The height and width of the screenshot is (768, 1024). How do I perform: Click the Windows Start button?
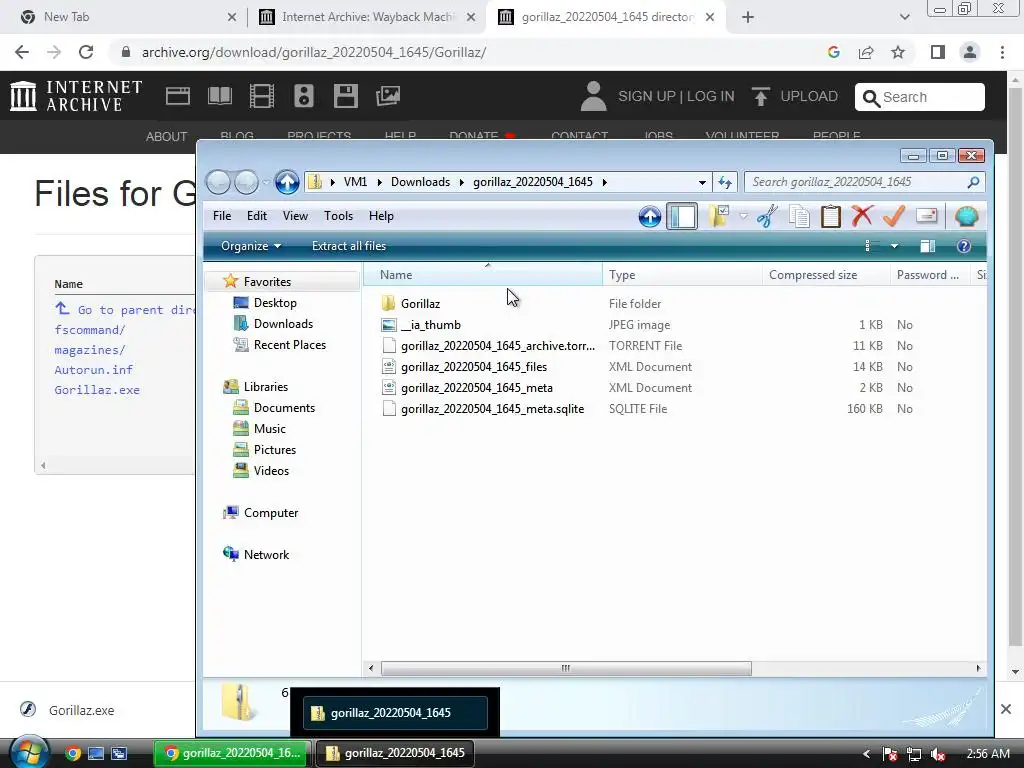pos(29,752)
